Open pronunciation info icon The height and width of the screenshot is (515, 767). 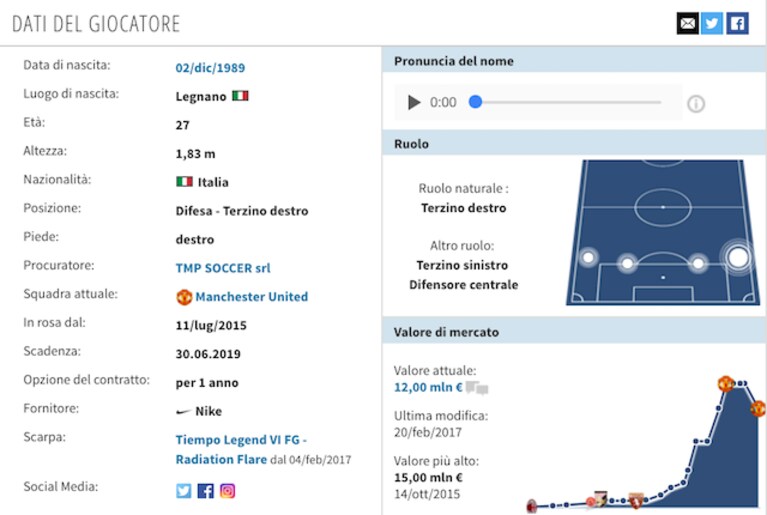696,104
